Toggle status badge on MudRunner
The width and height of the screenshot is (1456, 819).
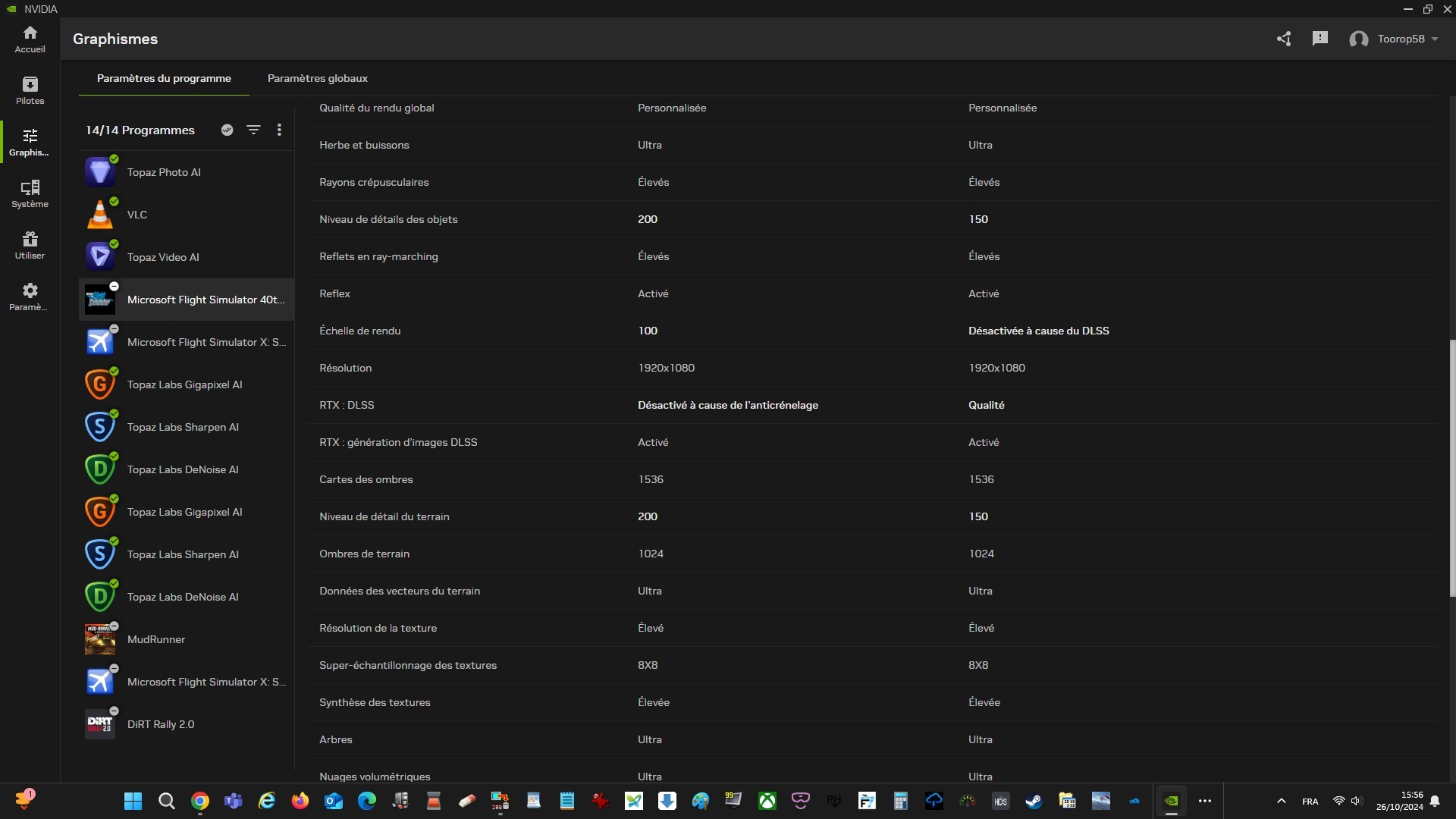pyautogui.click(x=114, y=626)
